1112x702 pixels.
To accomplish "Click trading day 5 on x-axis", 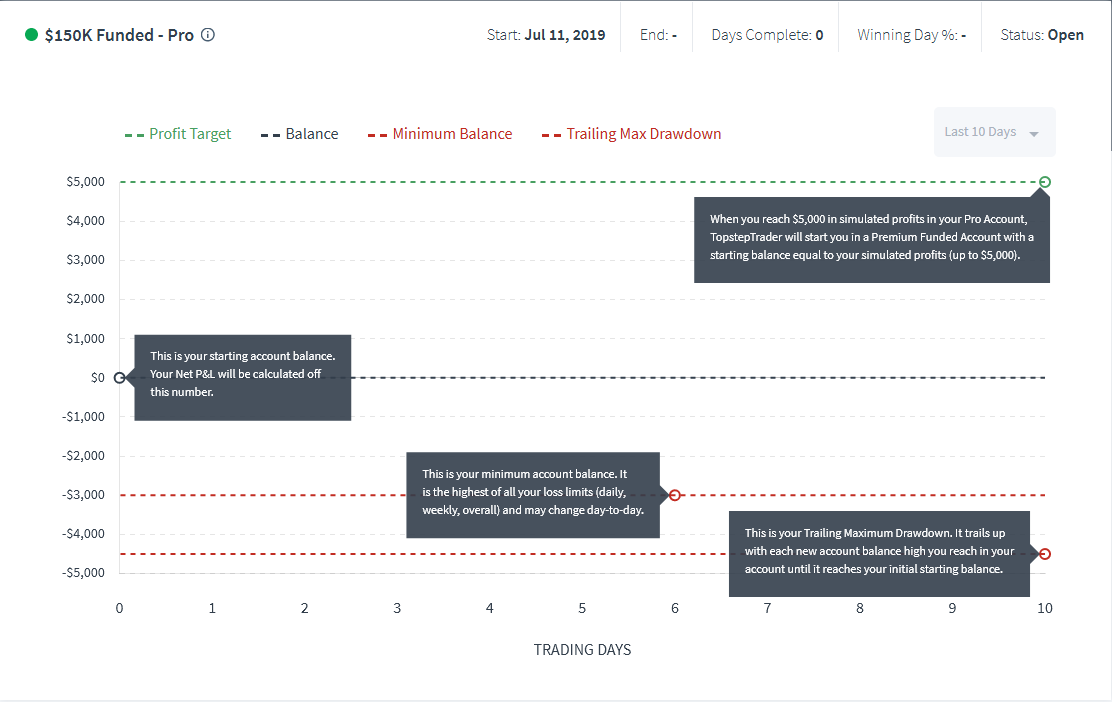I will (582, 608).
